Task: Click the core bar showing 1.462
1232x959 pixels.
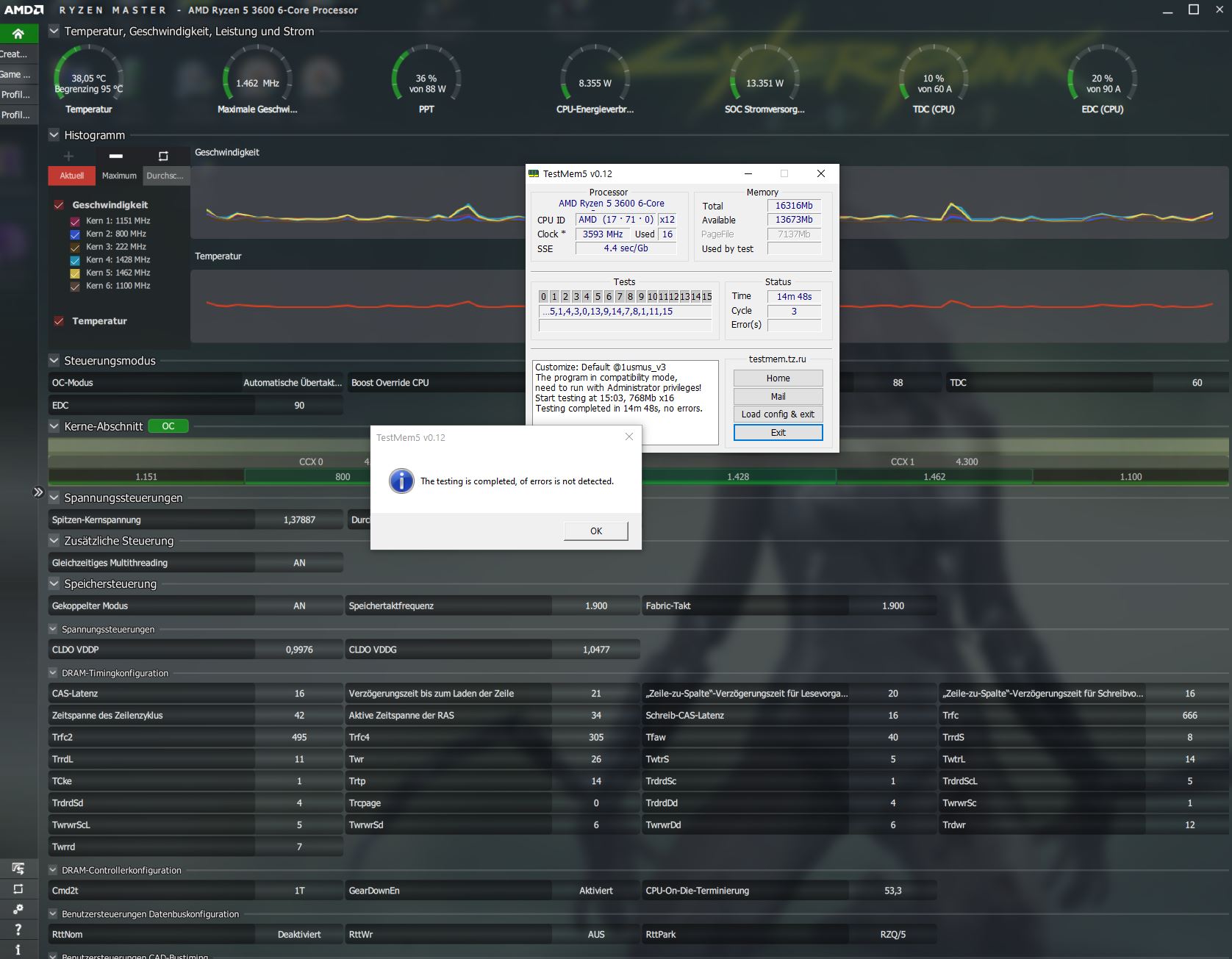Action: pos(934,477)
